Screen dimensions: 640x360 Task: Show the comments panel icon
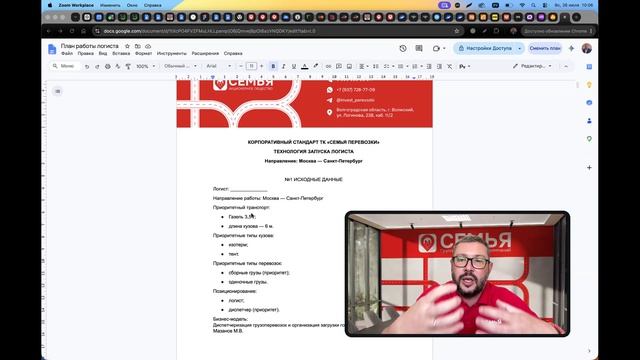[x=419, y=48]
